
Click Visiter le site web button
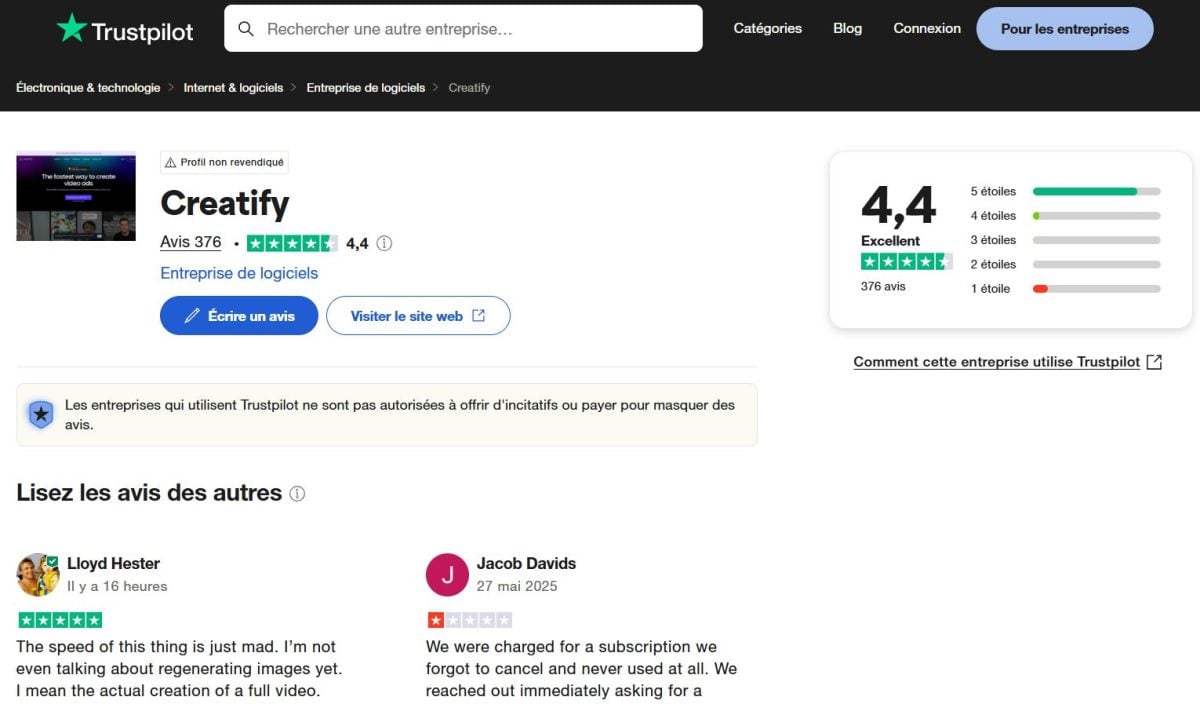[418, 316]
